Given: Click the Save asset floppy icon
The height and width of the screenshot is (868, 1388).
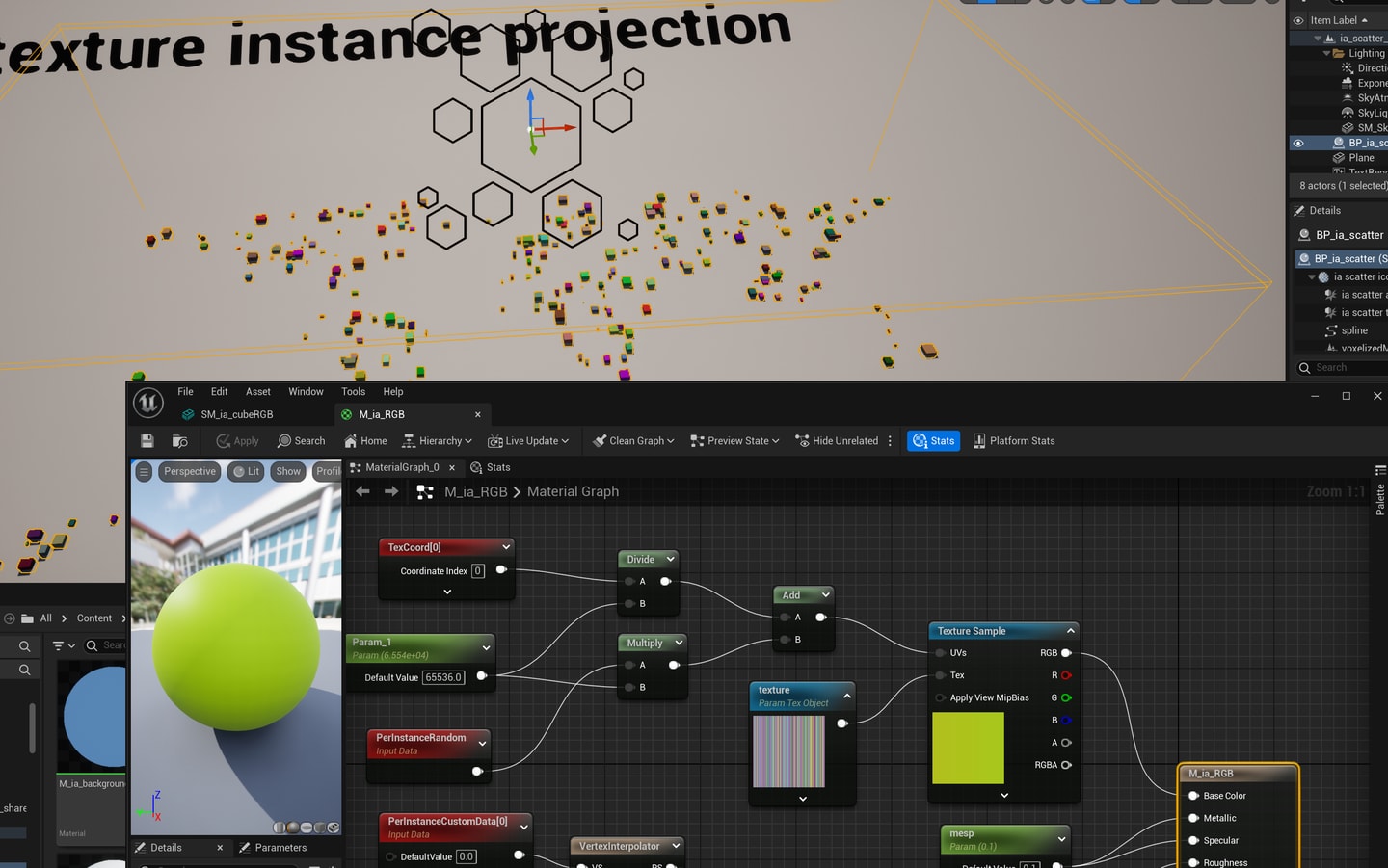Looking at the screenshot, I should pyautogui.click(x=147, y=441).
